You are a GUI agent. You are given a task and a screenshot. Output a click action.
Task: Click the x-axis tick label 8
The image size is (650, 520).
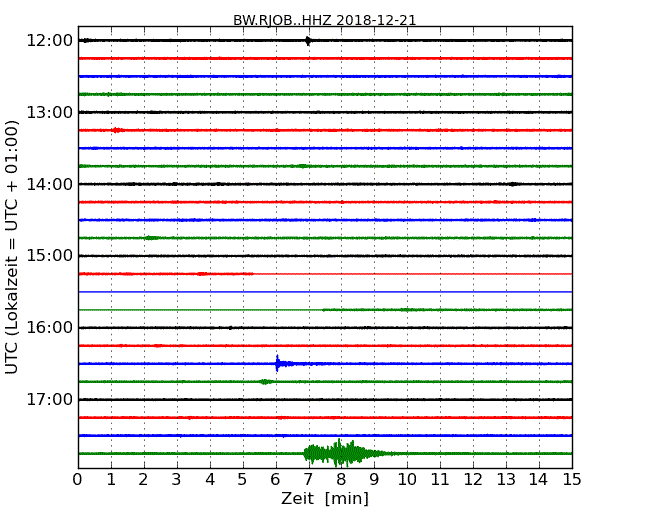click(x=341, y=480)
